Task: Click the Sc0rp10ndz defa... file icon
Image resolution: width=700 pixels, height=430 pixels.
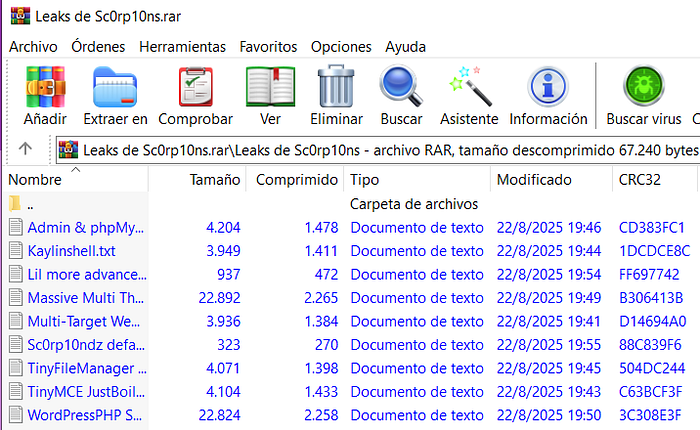Action: [x=16, y=344]
